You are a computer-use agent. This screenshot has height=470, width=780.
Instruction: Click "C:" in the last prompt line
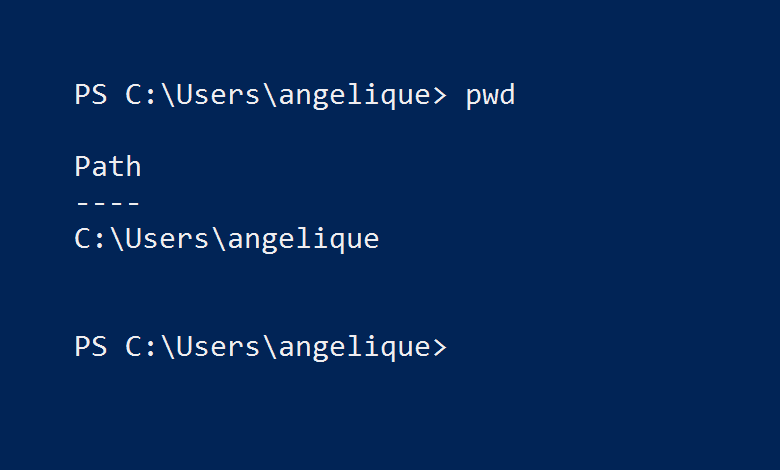[141, 346]
